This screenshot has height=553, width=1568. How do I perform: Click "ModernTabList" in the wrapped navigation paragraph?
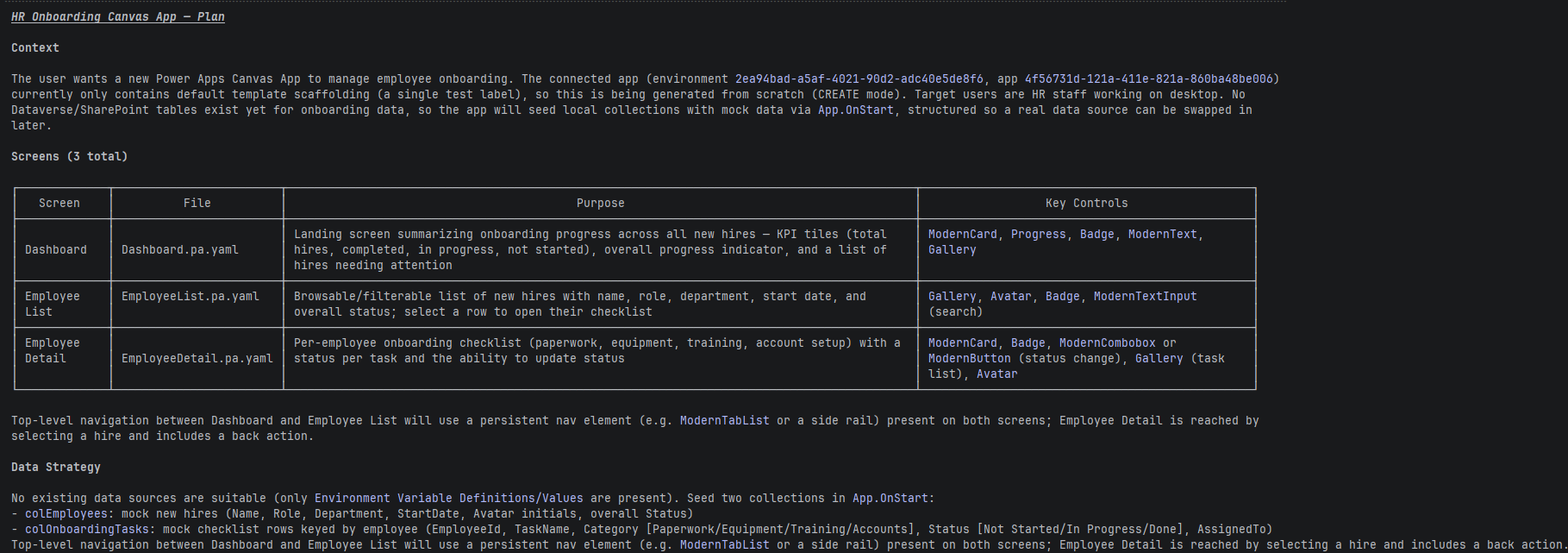725,420
